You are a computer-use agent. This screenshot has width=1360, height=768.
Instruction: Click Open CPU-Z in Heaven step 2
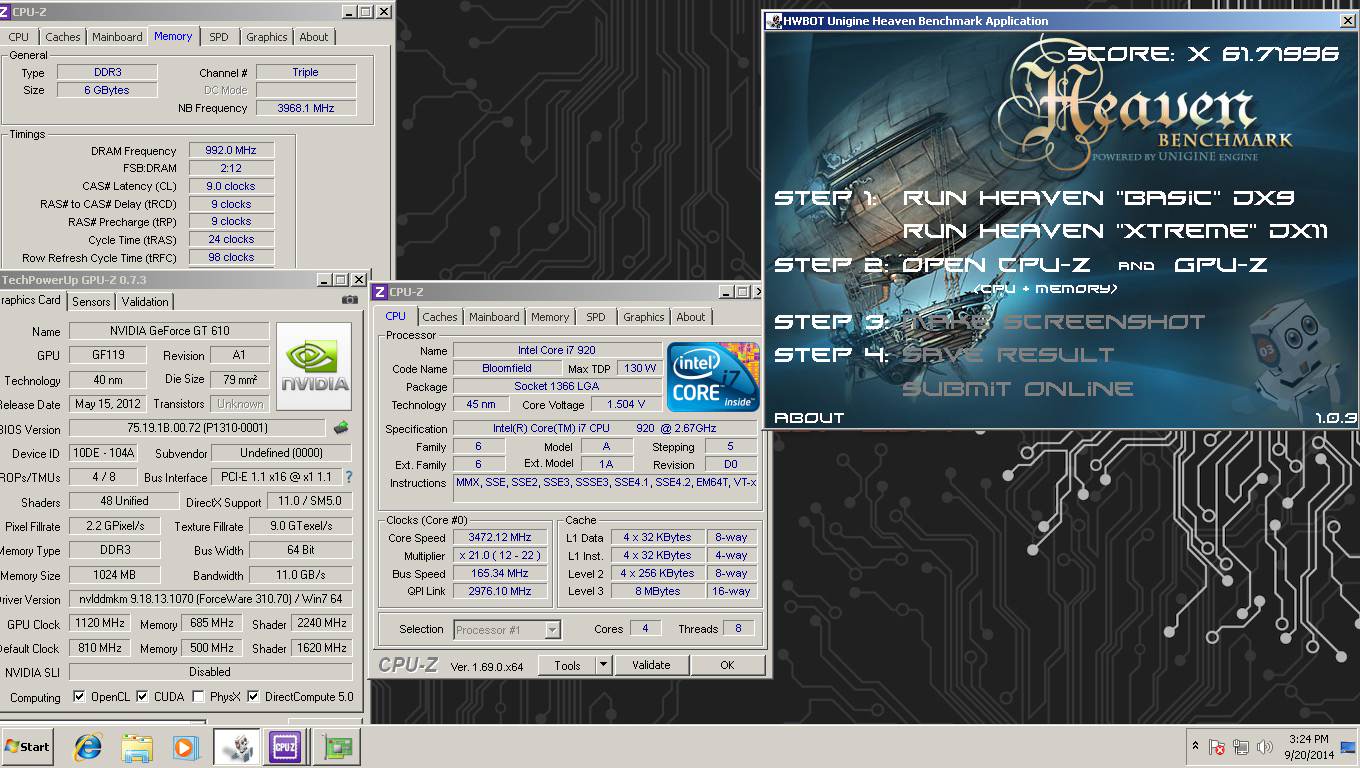[x=996, y=265]
